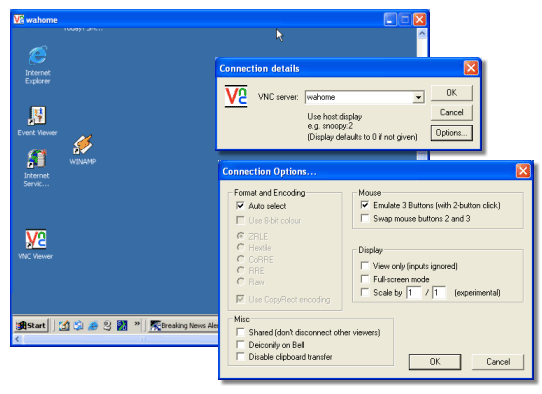The width and height of the screenshot is (542, 394).
Task: Expand quick launch overflow chevron
Action: point(137,323)
